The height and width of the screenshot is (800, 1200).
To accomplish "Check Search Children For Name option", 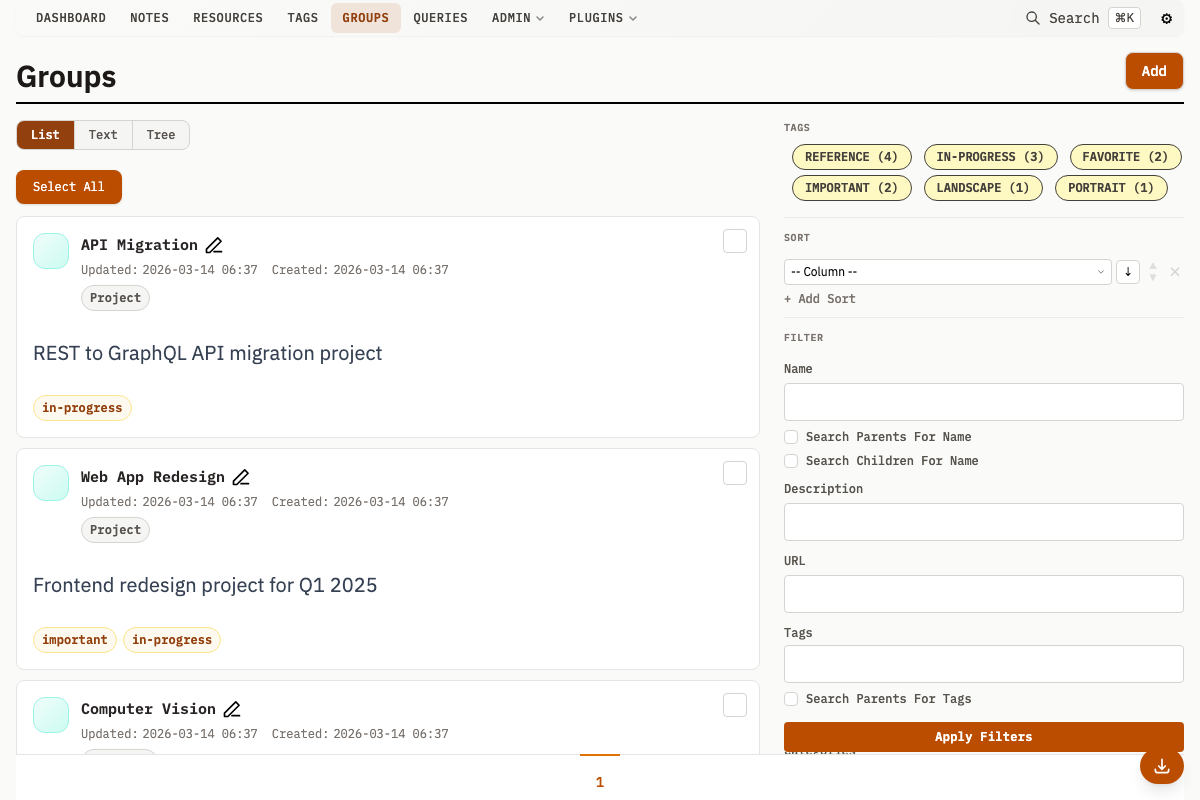I will (791, 461).
